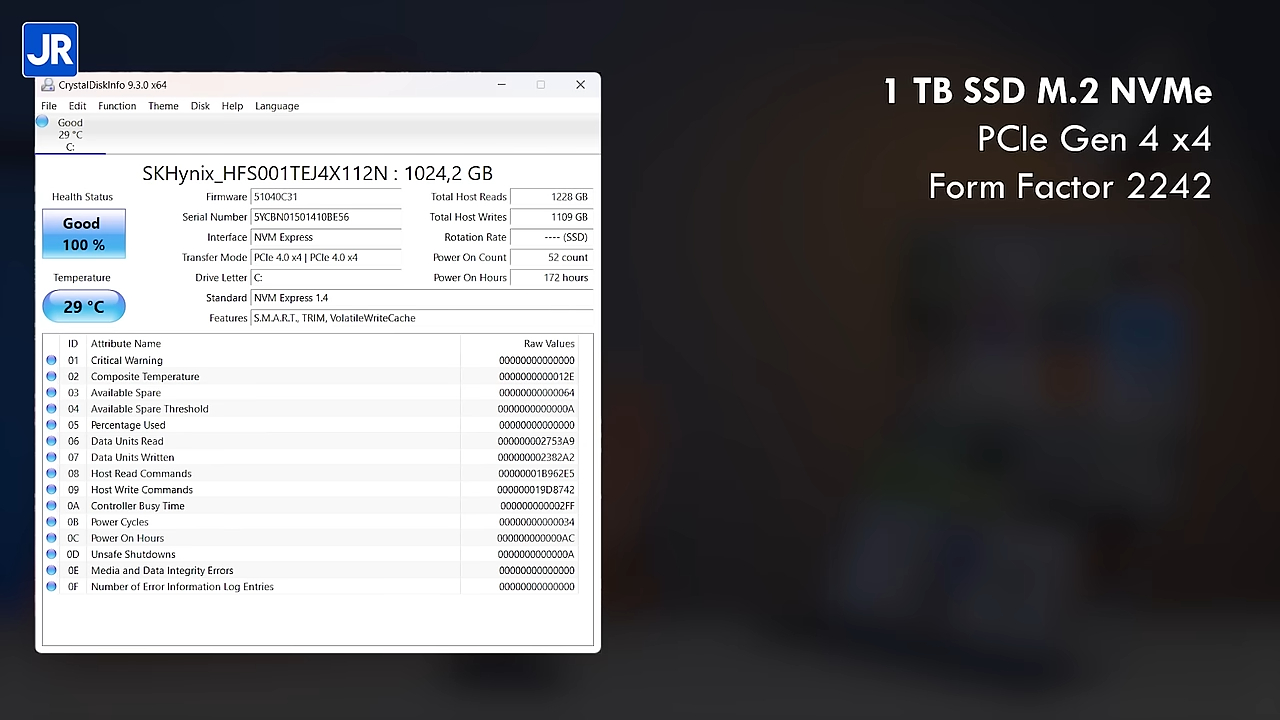The image size is (1280, 720).
Task: Select the "Data Units Written" attribute name
Action: pos(133,457)
